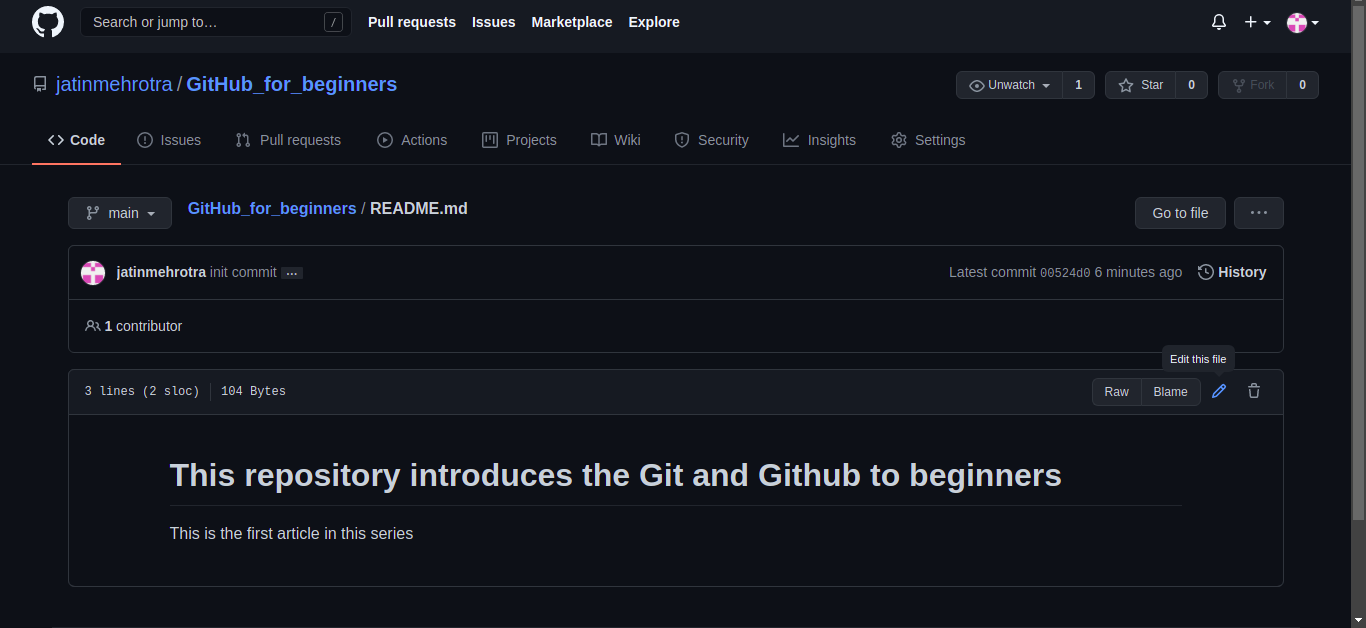Open the notifications bell

(1219, 22)
